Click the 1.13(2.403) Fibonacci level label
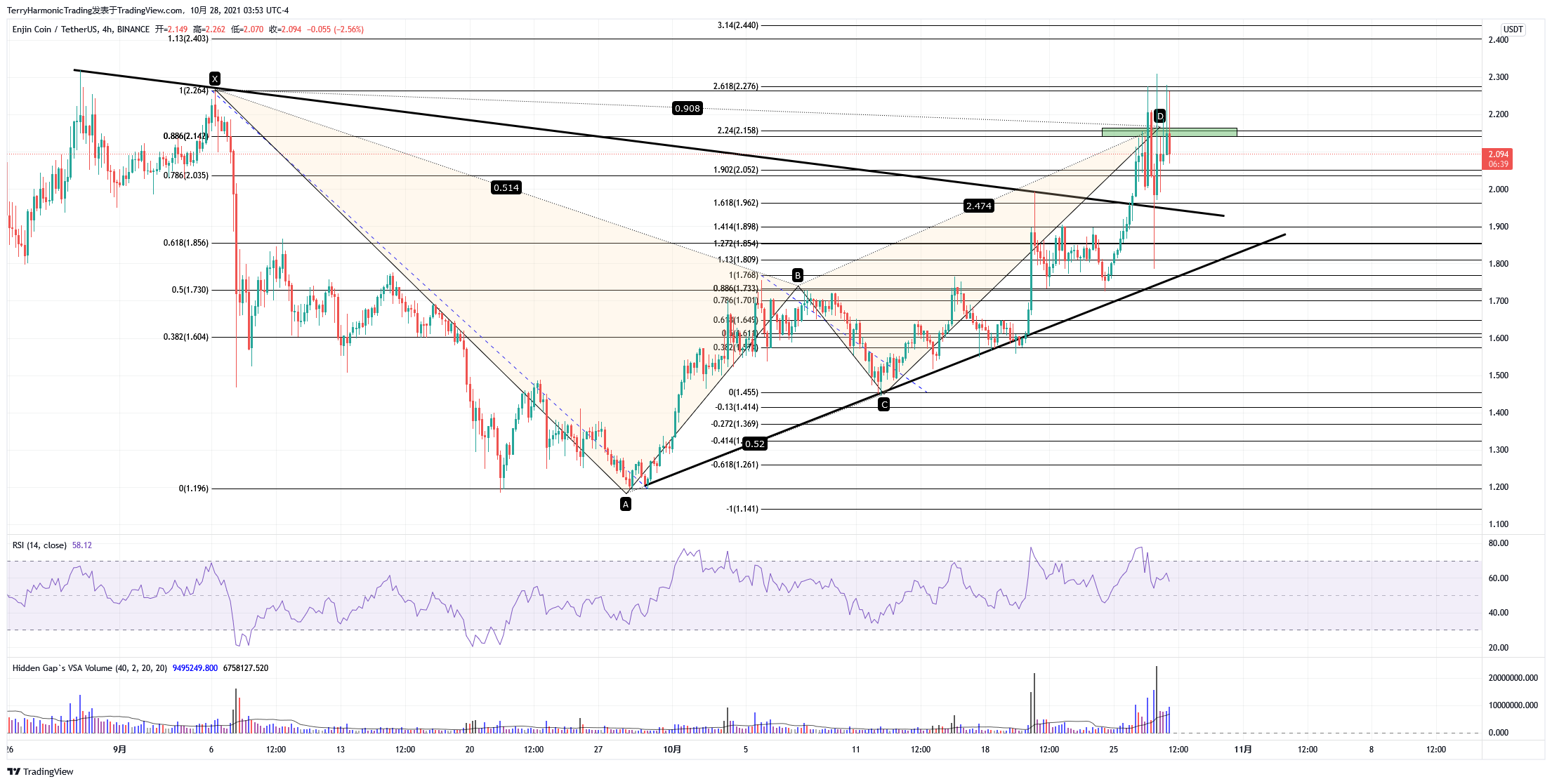1552x784 pixels. tap(188, 39)
